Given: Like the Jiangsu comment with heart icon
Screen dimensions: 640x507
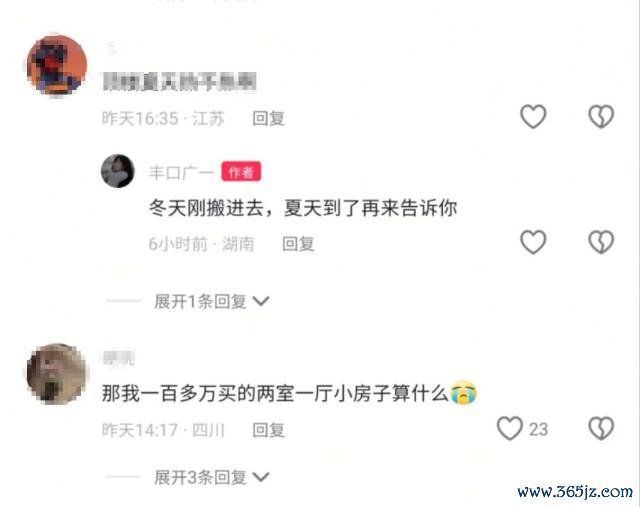Looking at the screenshot, I should [x=533, y=116].
